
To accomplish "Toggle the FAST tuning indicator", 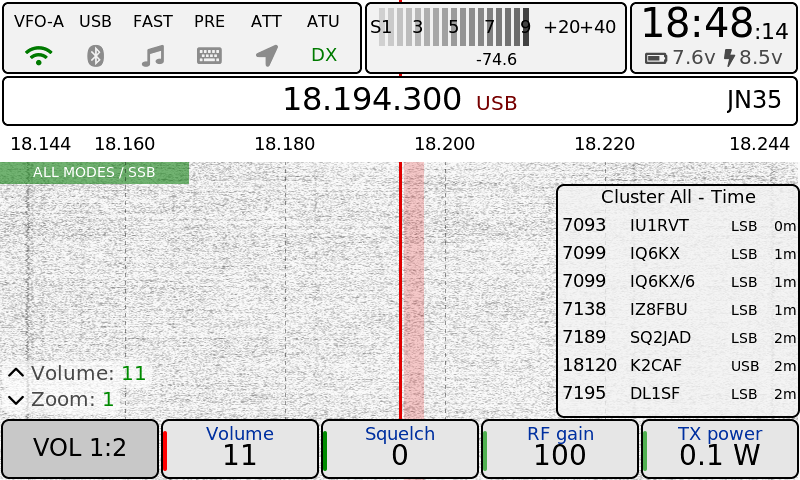I will [x=153, y=21].
